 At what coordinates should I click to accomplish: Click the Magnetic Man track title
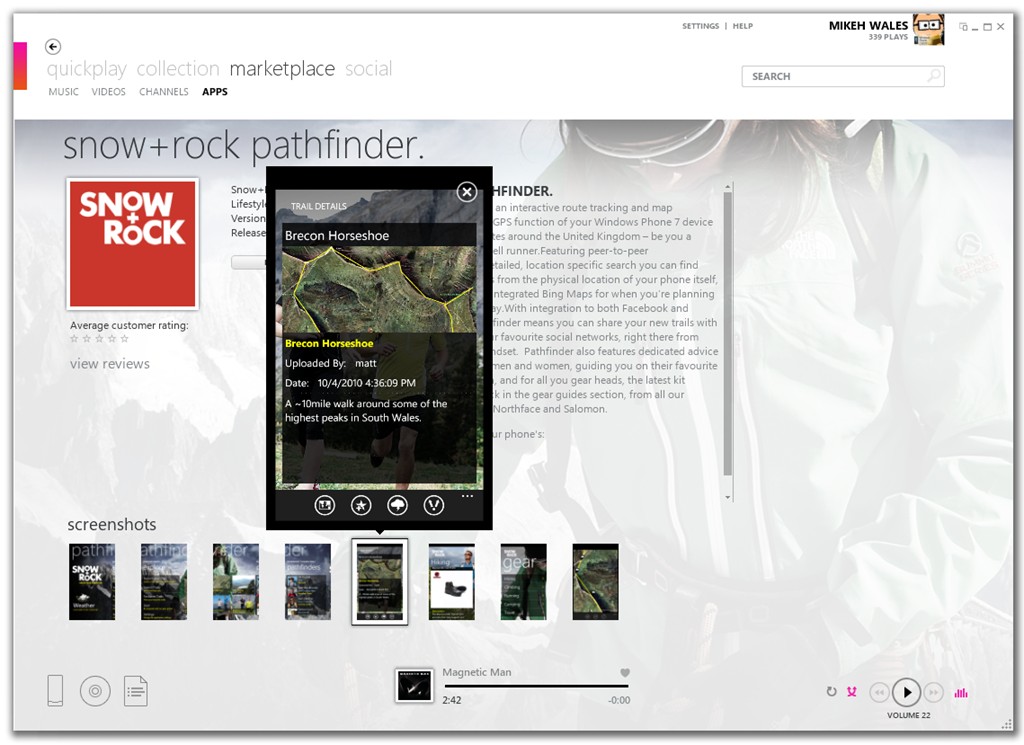click(x=477, y=672)
